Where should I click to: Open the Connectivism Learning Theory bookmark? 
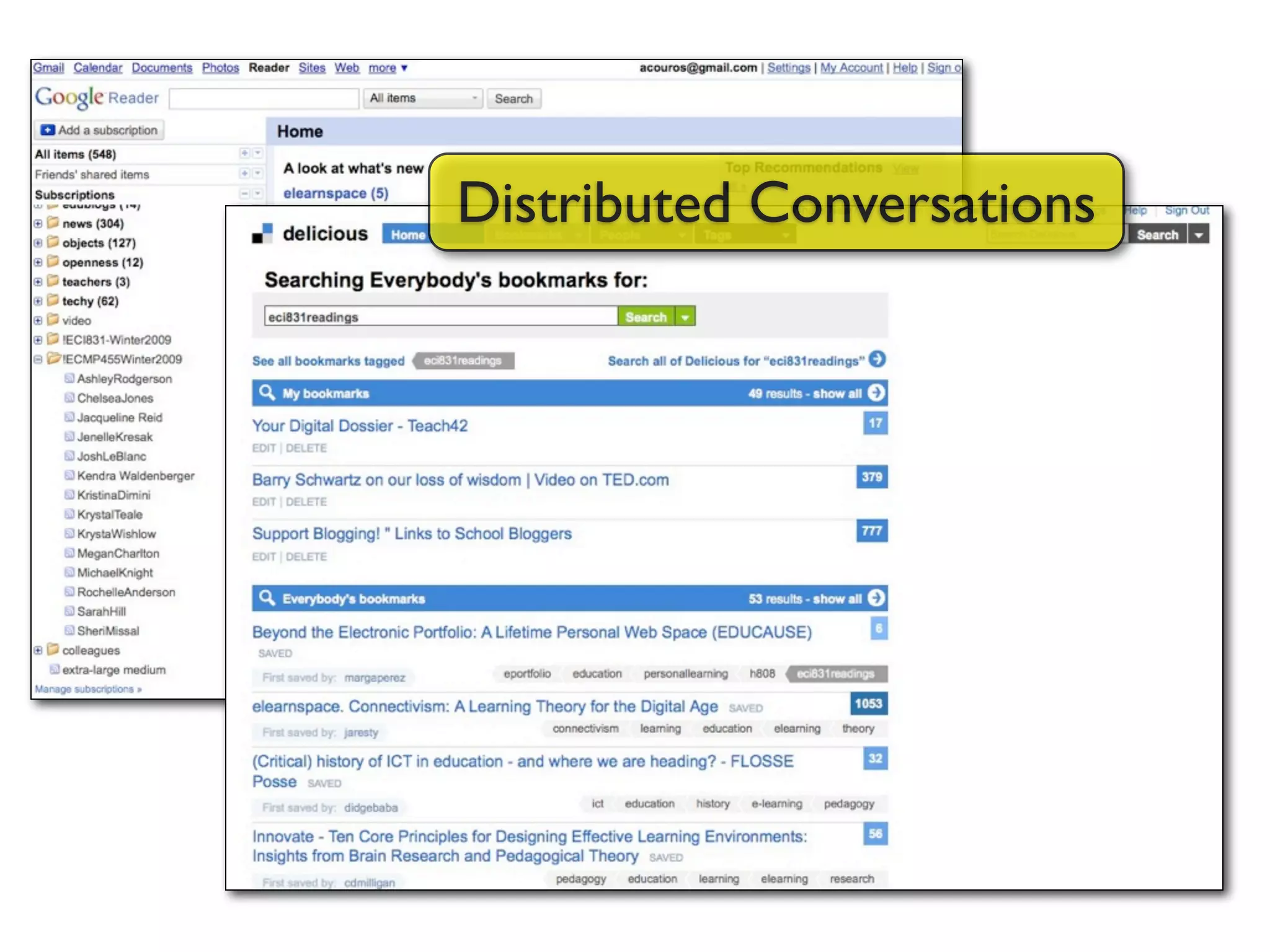pyautogui.click(x=485, y=707)
